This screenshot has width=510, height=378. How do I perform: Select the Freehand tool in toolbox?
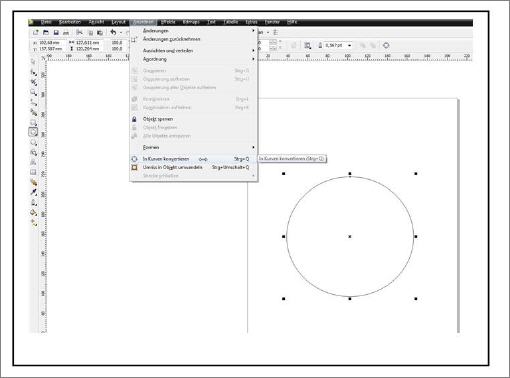click(33, 102)
